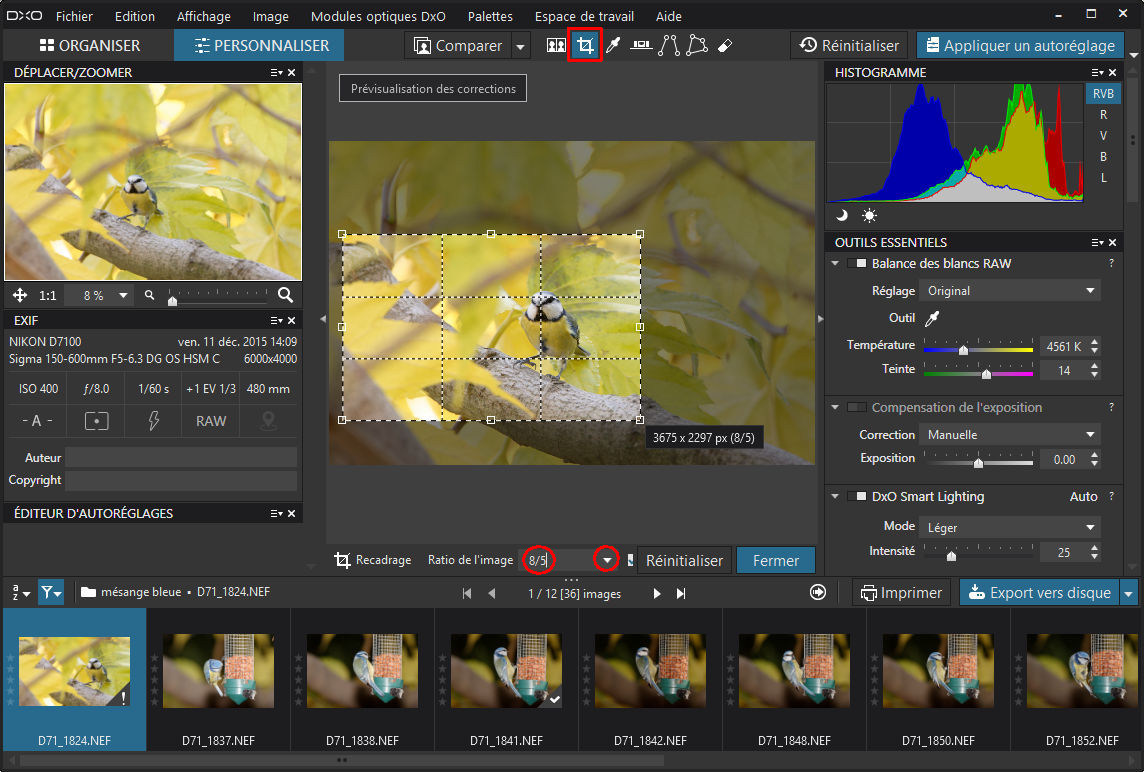Close the Déplacer/Zoomer palette
The height and width of the screenshot is (772, 1144).
[x=292, y=72]
